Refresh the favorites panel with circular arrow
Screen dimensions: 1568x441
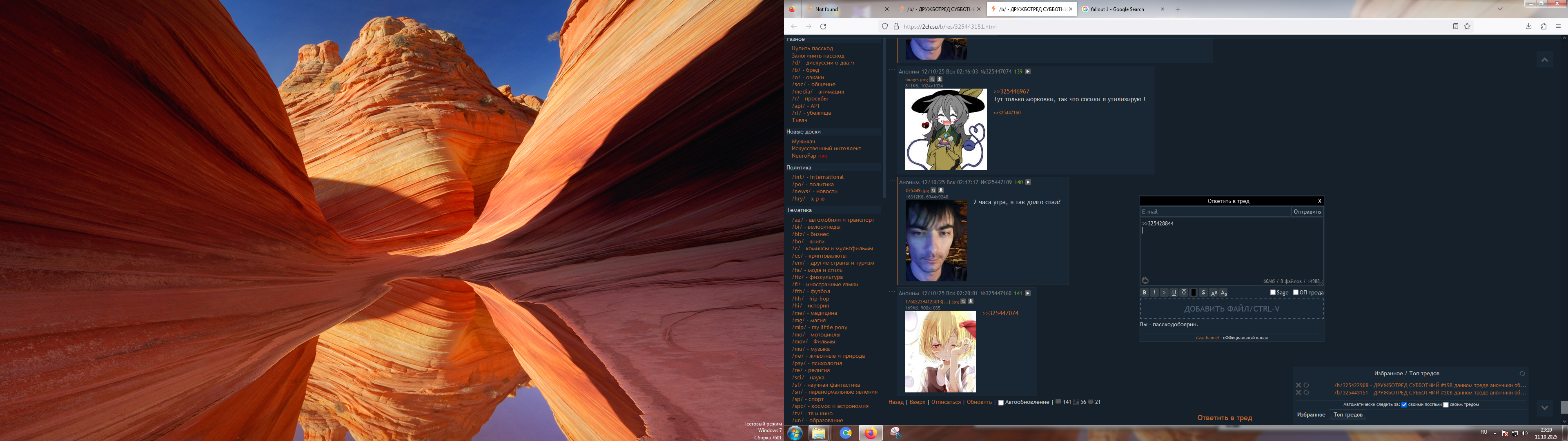coord(1522,373)
